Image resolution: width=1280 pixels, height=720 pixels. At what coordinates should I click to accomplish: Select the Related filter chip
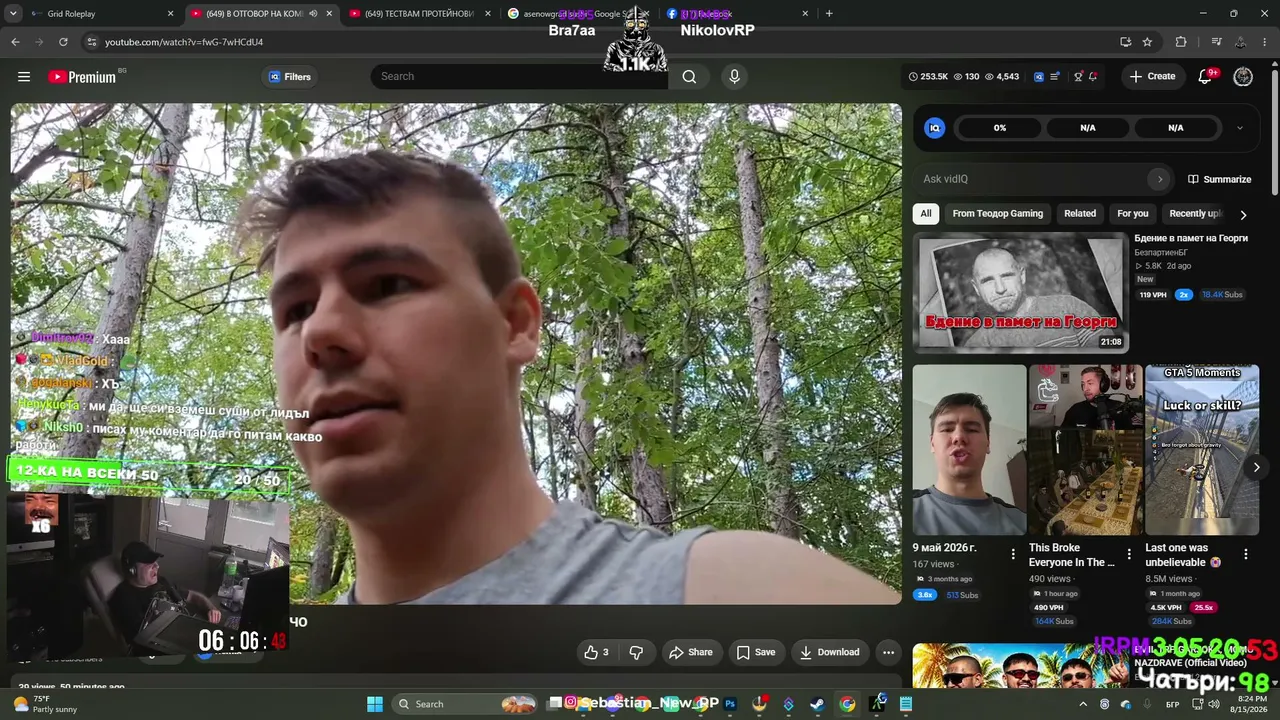tap(1080, 213)
